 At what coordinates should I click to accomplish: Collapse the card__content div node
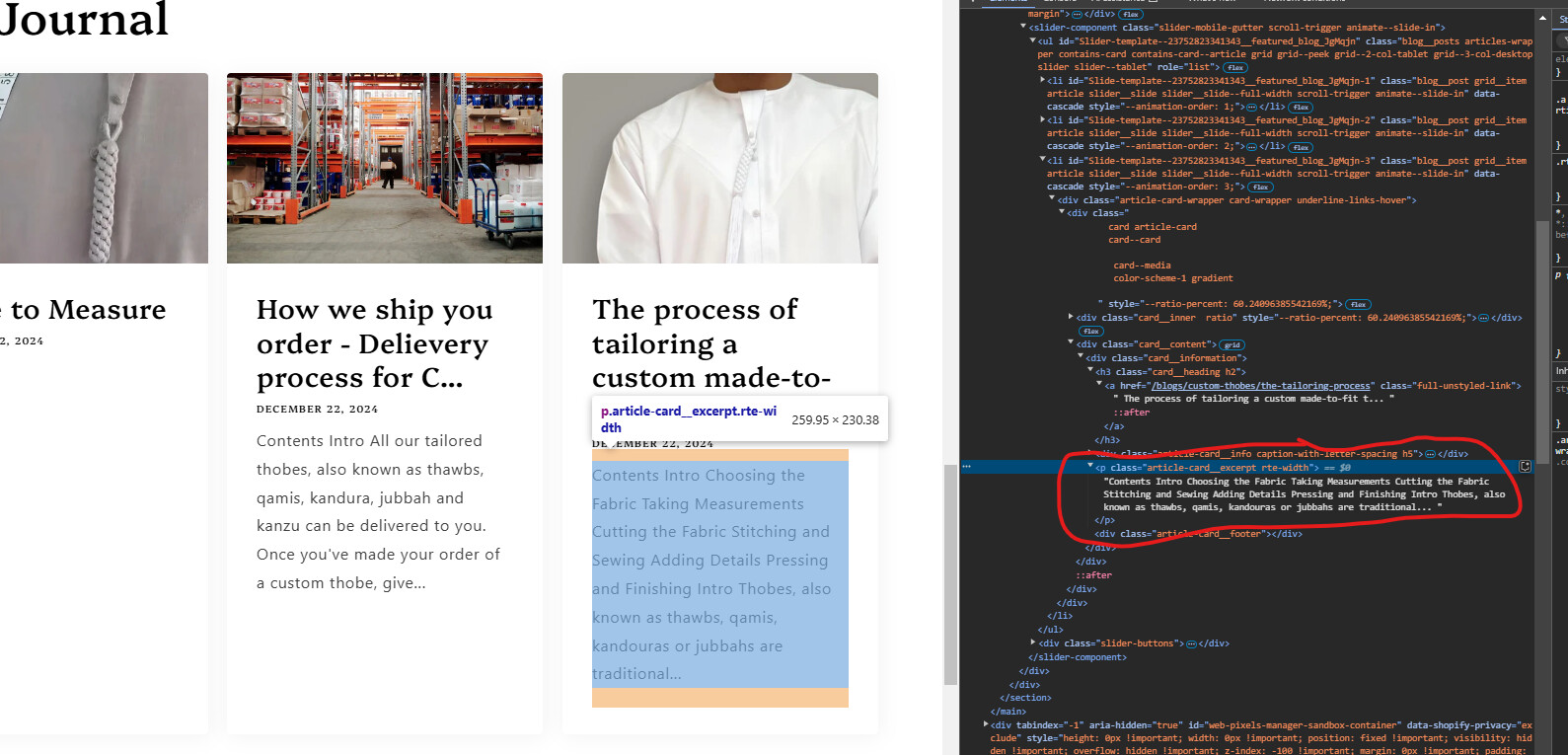pos(1071,343)
